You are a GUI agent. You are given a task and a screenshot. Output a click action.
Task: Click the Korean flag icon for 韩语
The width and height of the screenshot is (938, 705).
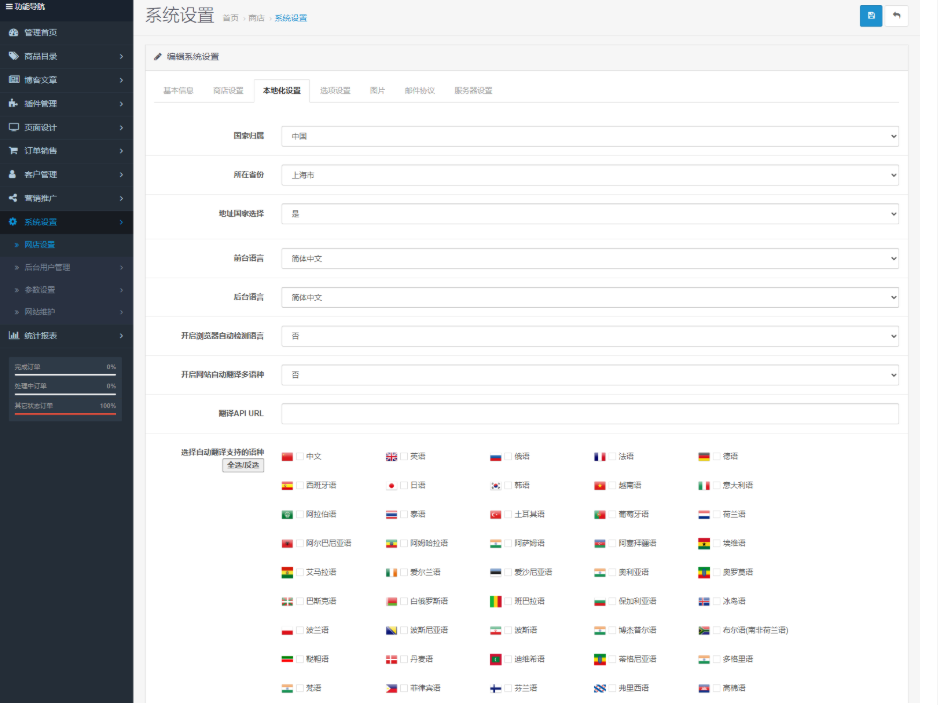495,486
